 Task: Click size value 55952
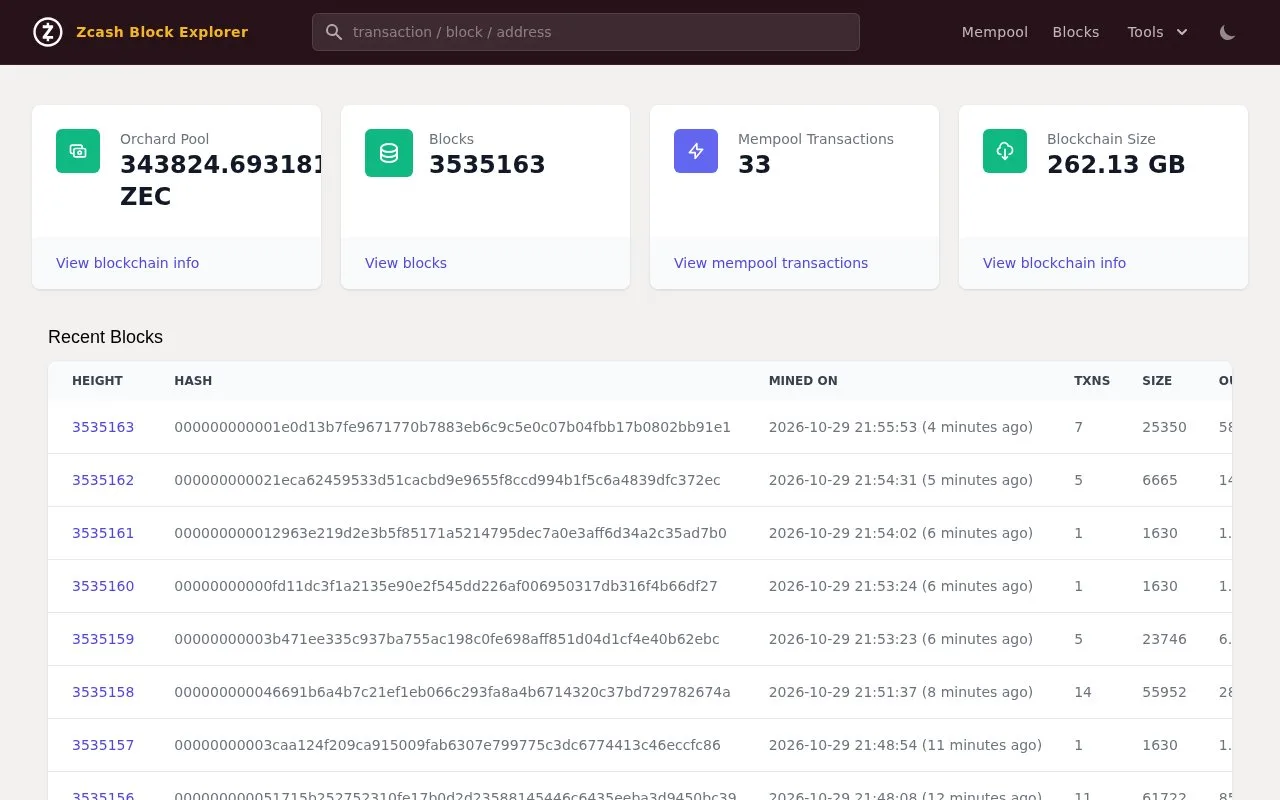1164,692
